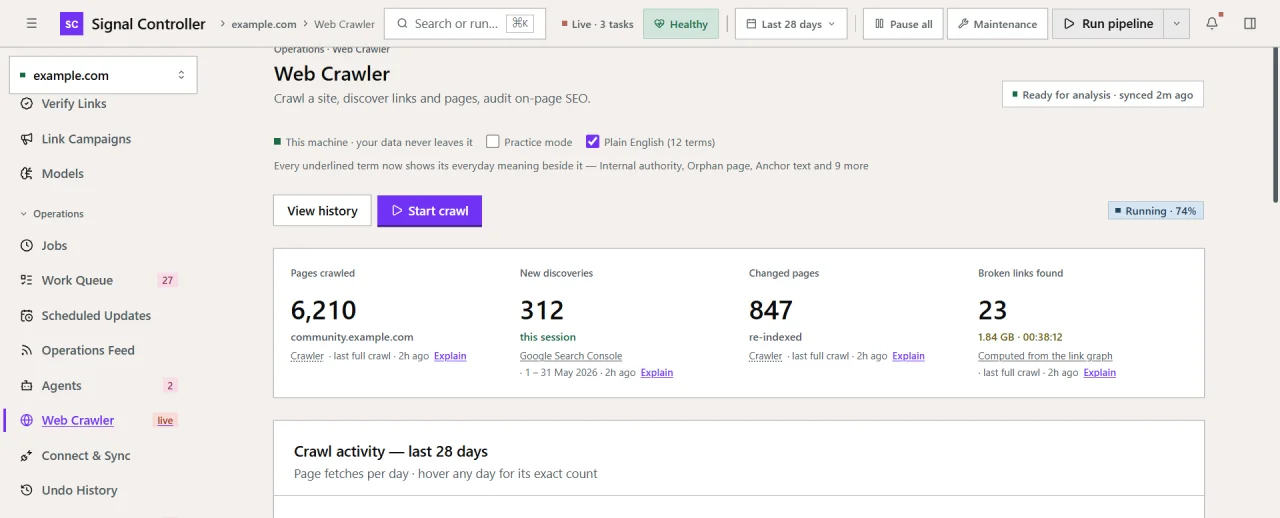The width and height of the screenshot is (1280, 518).
Task: Go to Scheduled Updates page
Action: [x=96, y=316]
